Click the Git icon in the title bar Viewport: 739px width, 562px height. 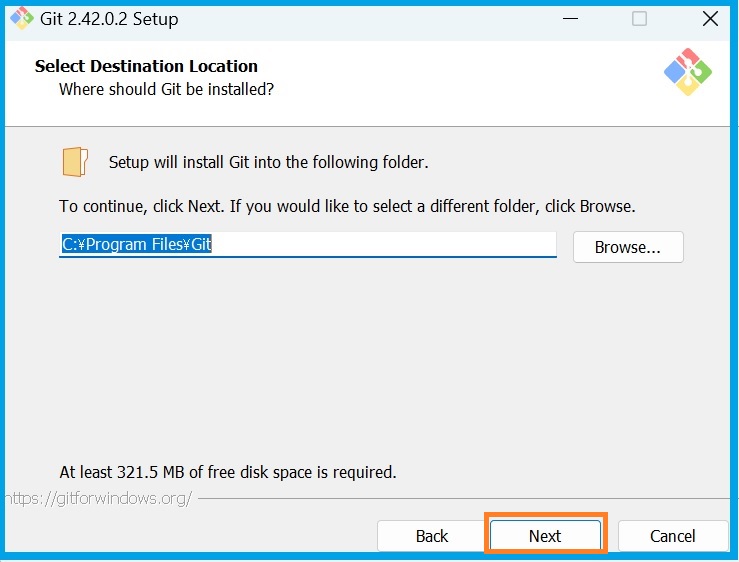(x=21, y=18)
